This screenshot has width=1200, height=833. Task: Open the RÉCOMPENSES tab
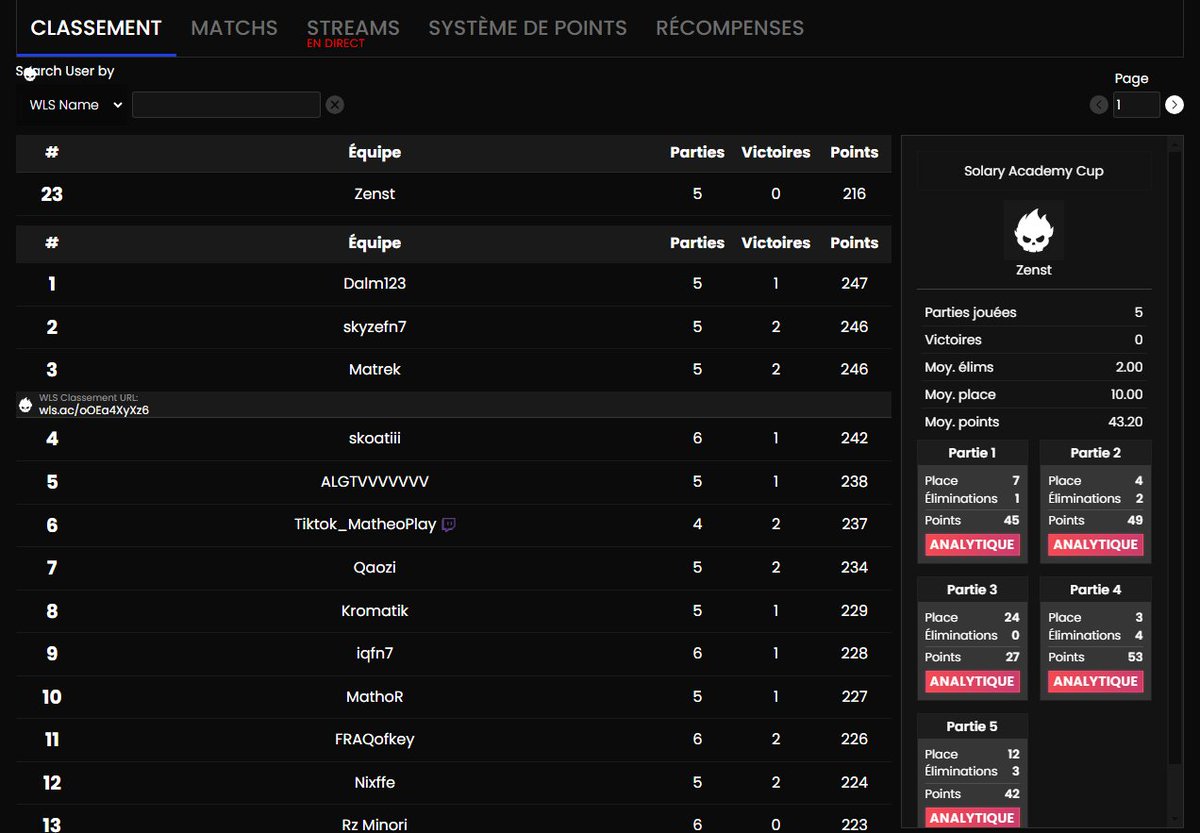pos(730,28)
